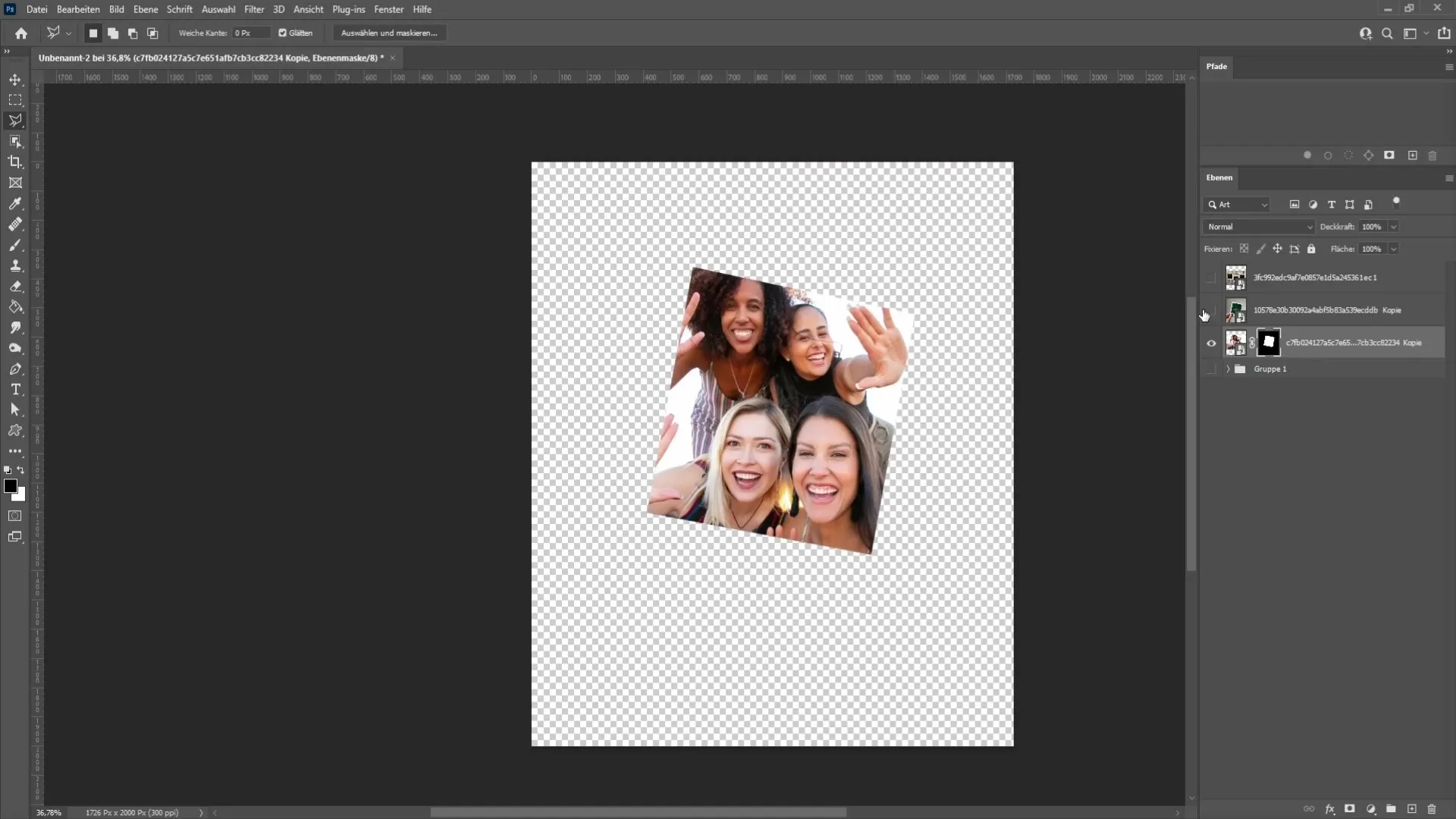Hide the c7fb024127 Kopie layer
The width and height of the screenshot is (1456, 819).
[x=1211, y=343]
